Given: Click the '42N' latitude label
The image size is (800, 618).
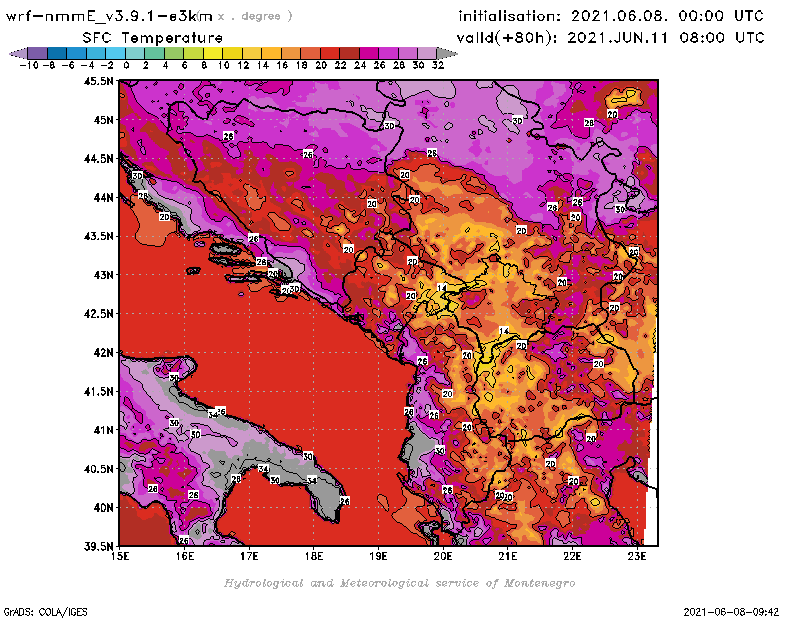Looking at the screenshot, I should 103,353.
